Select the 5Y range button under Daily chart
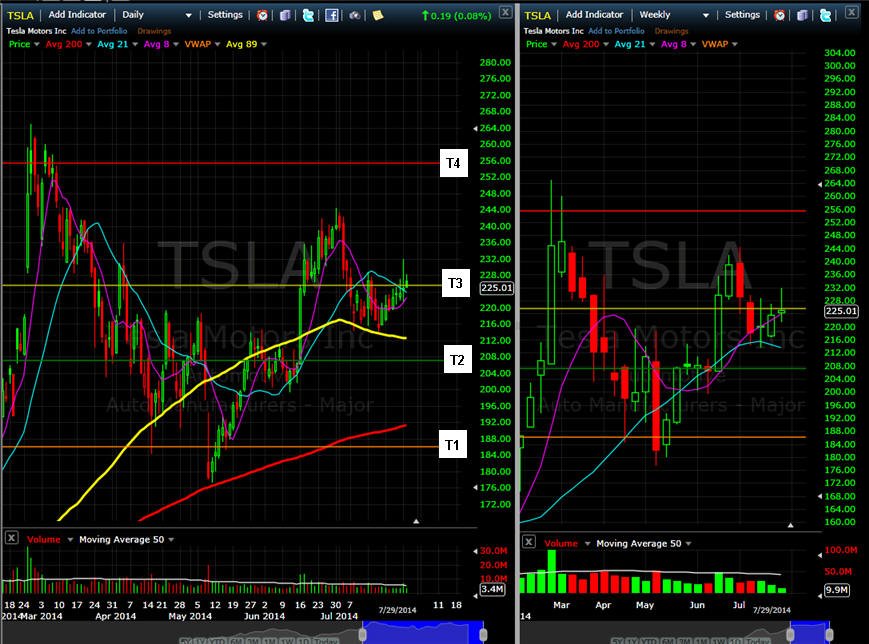Image resolution: width=869 pixels, height=644 pixels. (x=187, y=641)
